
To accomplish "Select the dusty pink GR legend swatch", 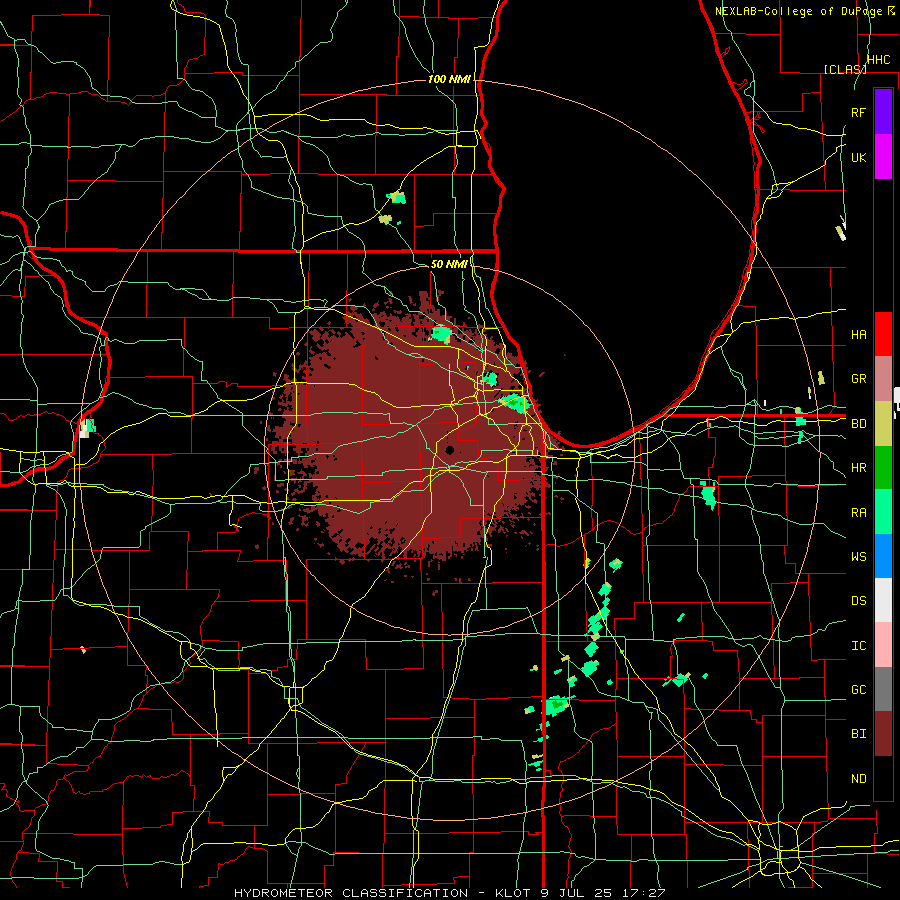I will pos(883,378).
